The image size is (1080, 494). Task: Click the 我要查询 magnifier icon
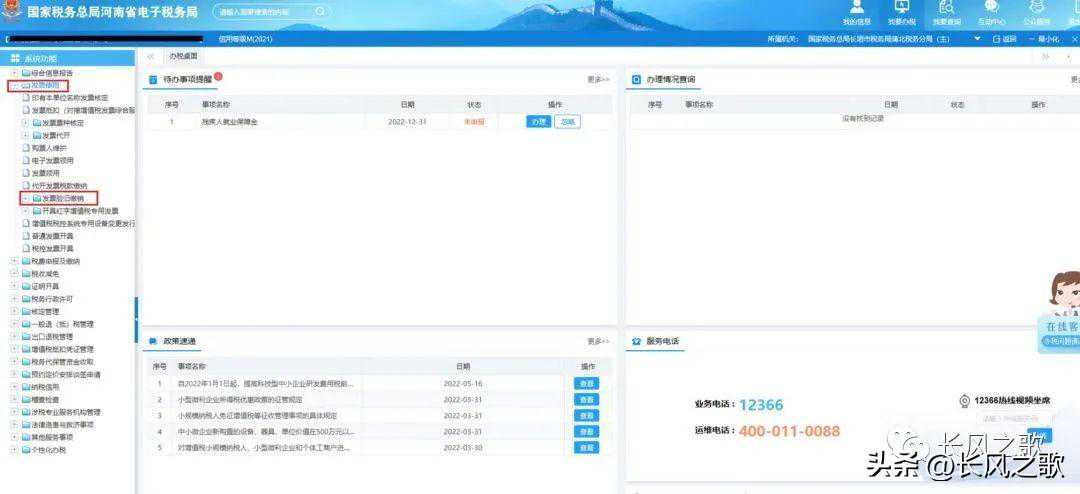point(946,10)
